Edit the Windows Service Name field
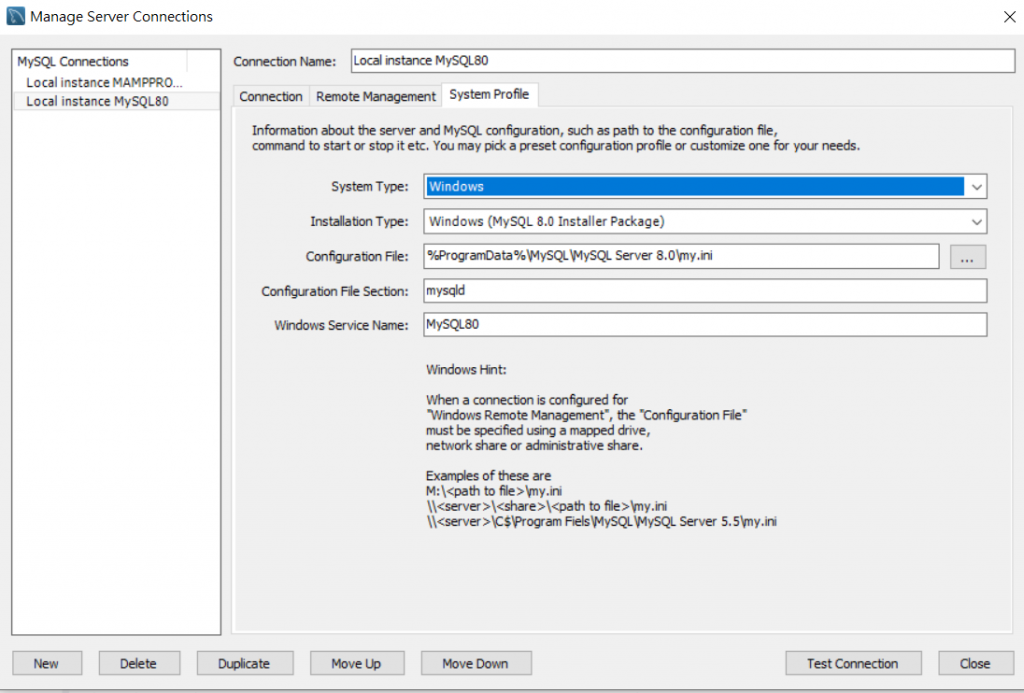 coord(705,325)
